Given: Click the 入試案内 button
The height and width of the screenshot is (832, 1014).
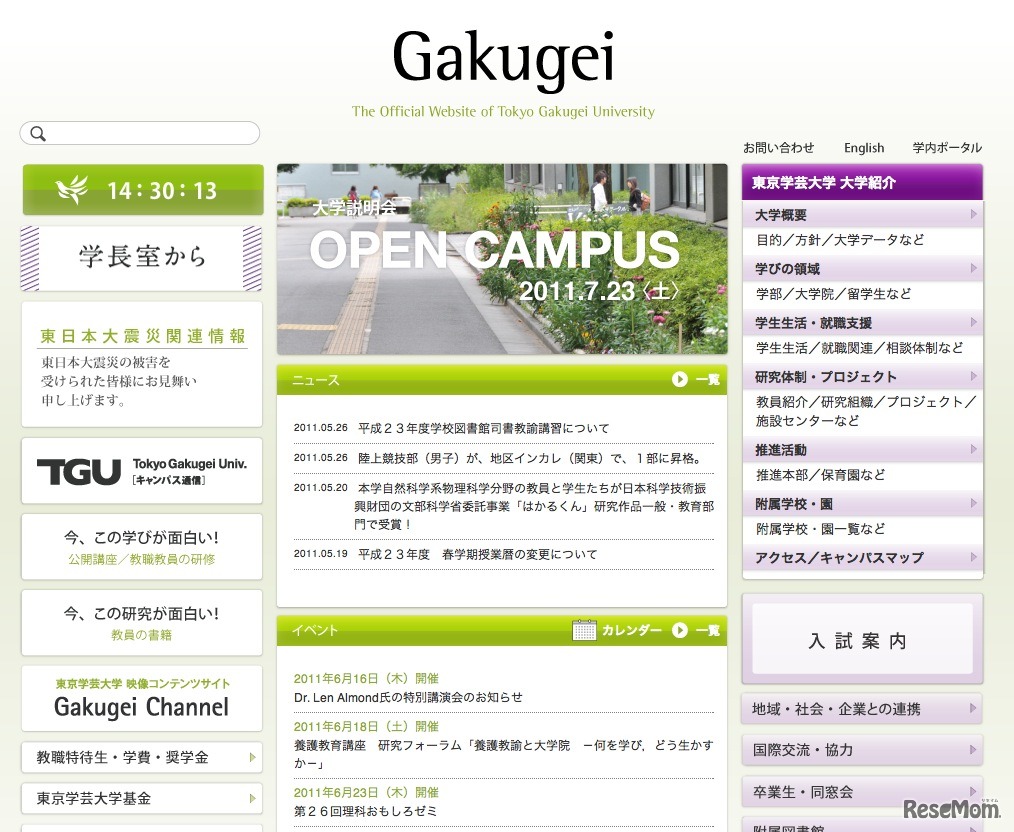Looking at the screenshot, I should [860, 641].
